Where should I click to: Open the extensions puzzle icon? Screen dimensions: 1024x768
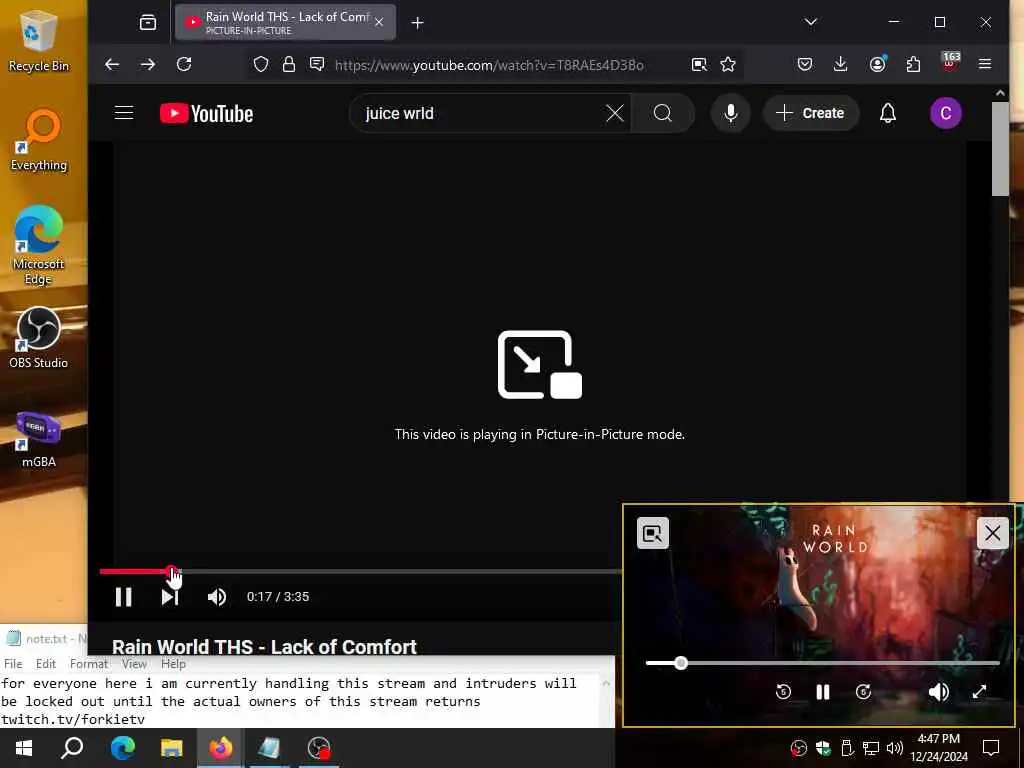913,64
